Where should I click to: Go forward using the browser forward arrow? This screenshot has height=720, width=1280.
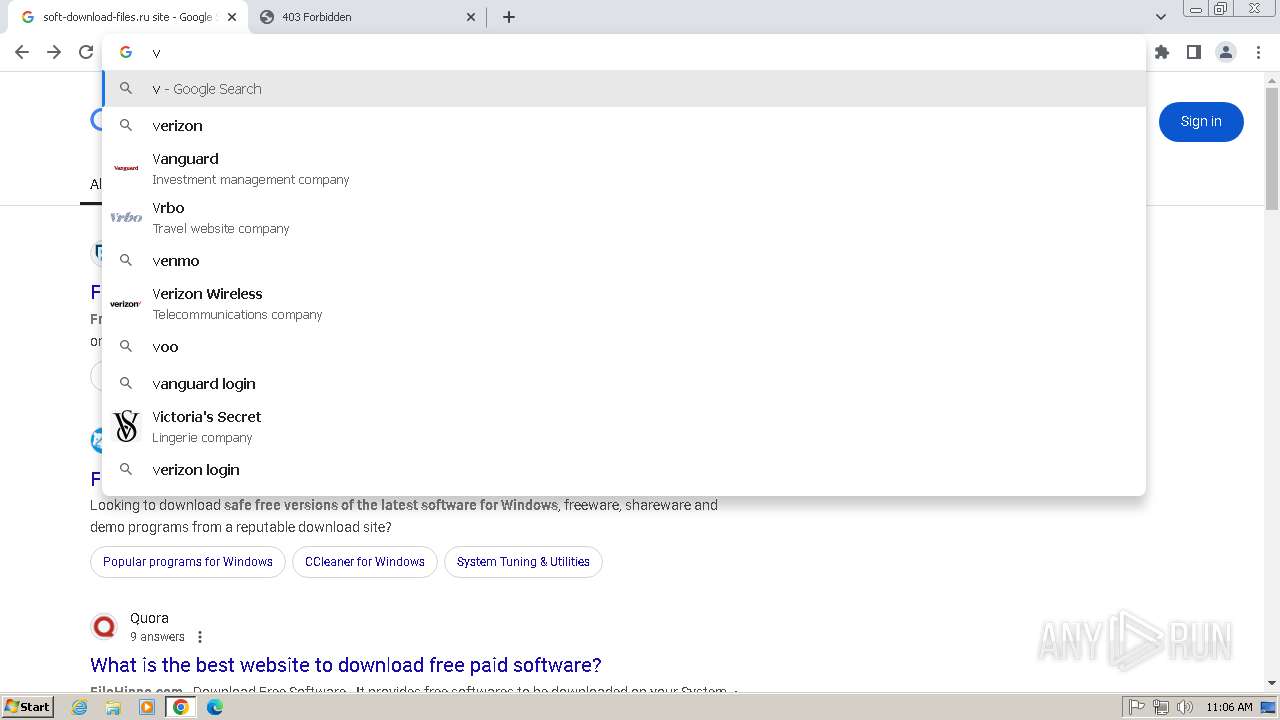point(54,52)
